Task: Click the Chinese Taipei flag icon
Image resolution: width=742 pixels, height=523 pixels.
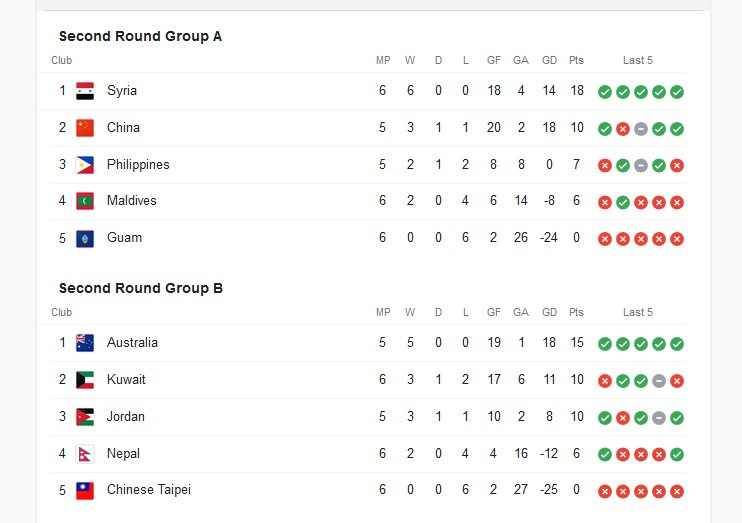Action: point(85,491)
